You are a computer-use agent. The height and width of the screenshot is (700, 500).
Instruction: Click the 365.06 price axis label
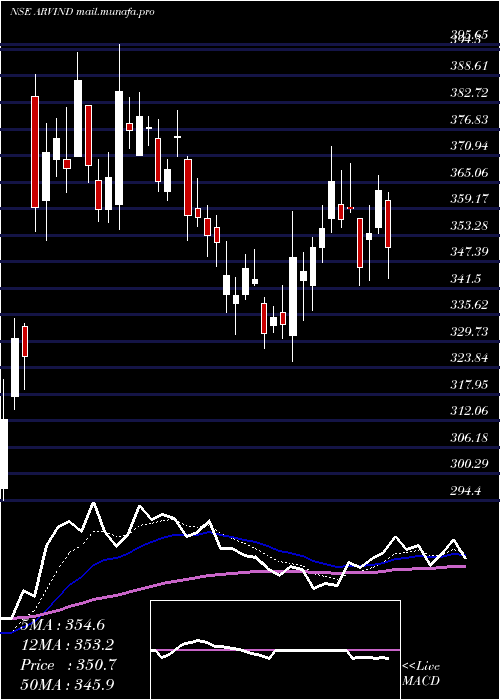point(469,172)
